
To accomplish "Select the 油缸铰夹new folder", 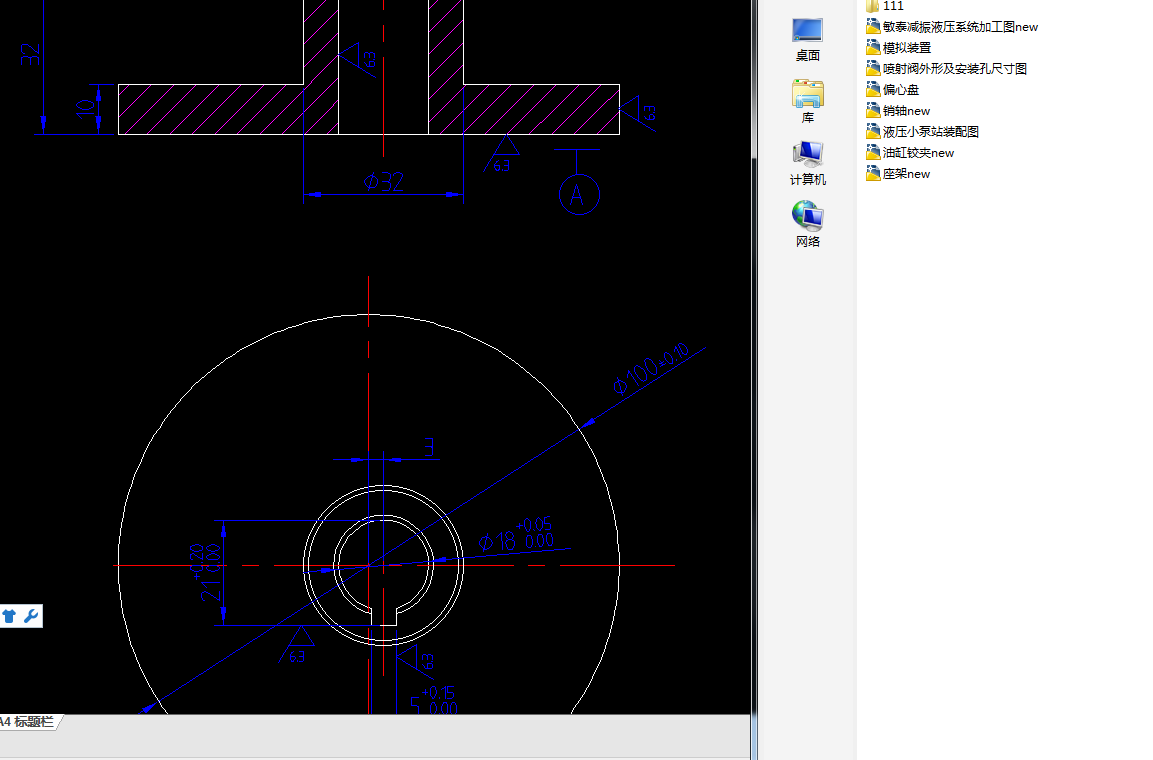I will pos(910,153).
